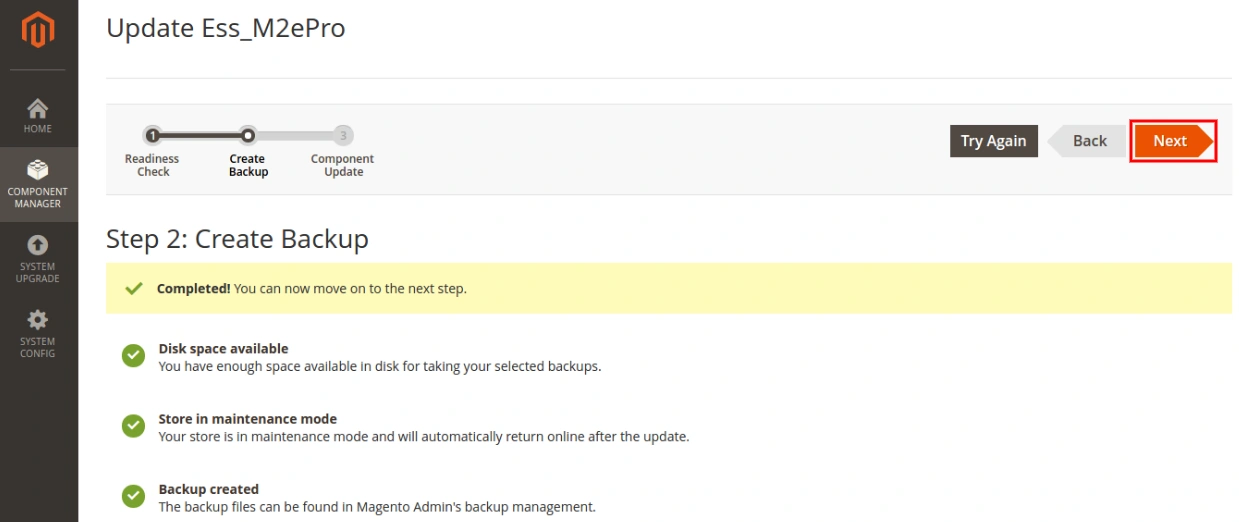Open System Config via gear icon
This screenshot has width=1239, height=522.
38,320
